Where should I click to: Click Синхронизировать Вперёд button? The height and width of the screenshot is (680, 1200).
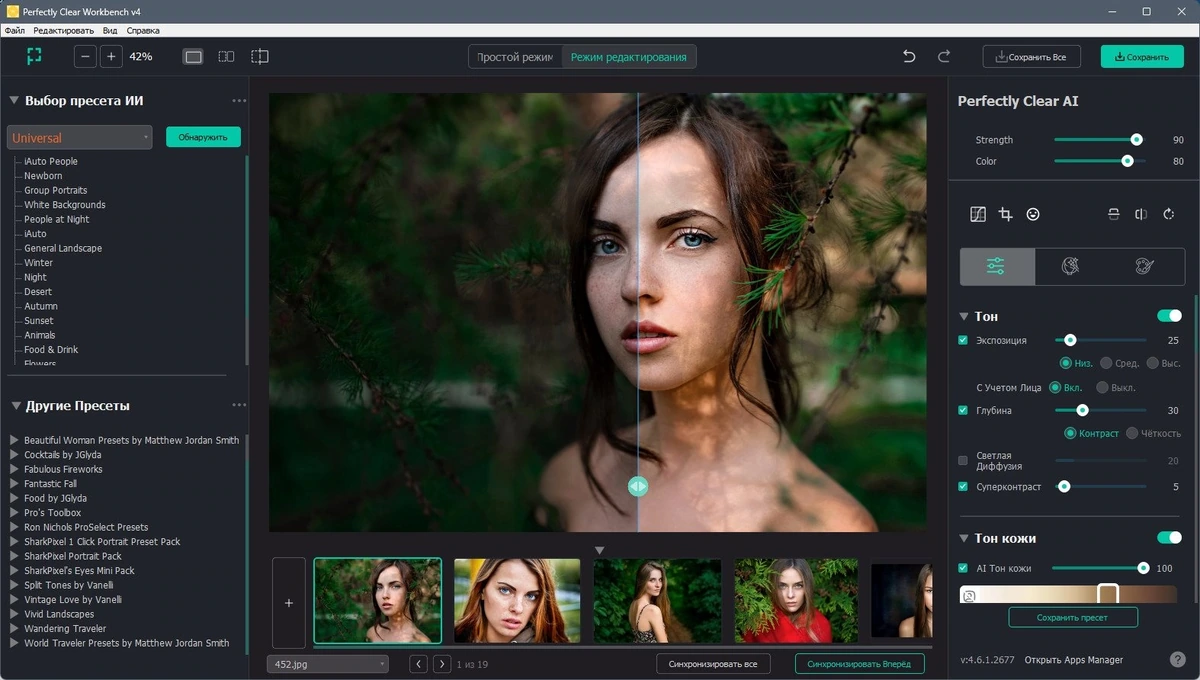coord(860,664)
